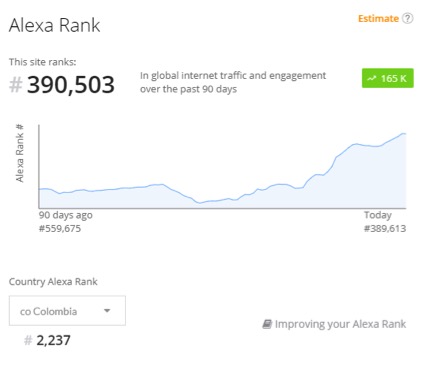
Task: Click the question mark help icon
Action: [407, 18]
